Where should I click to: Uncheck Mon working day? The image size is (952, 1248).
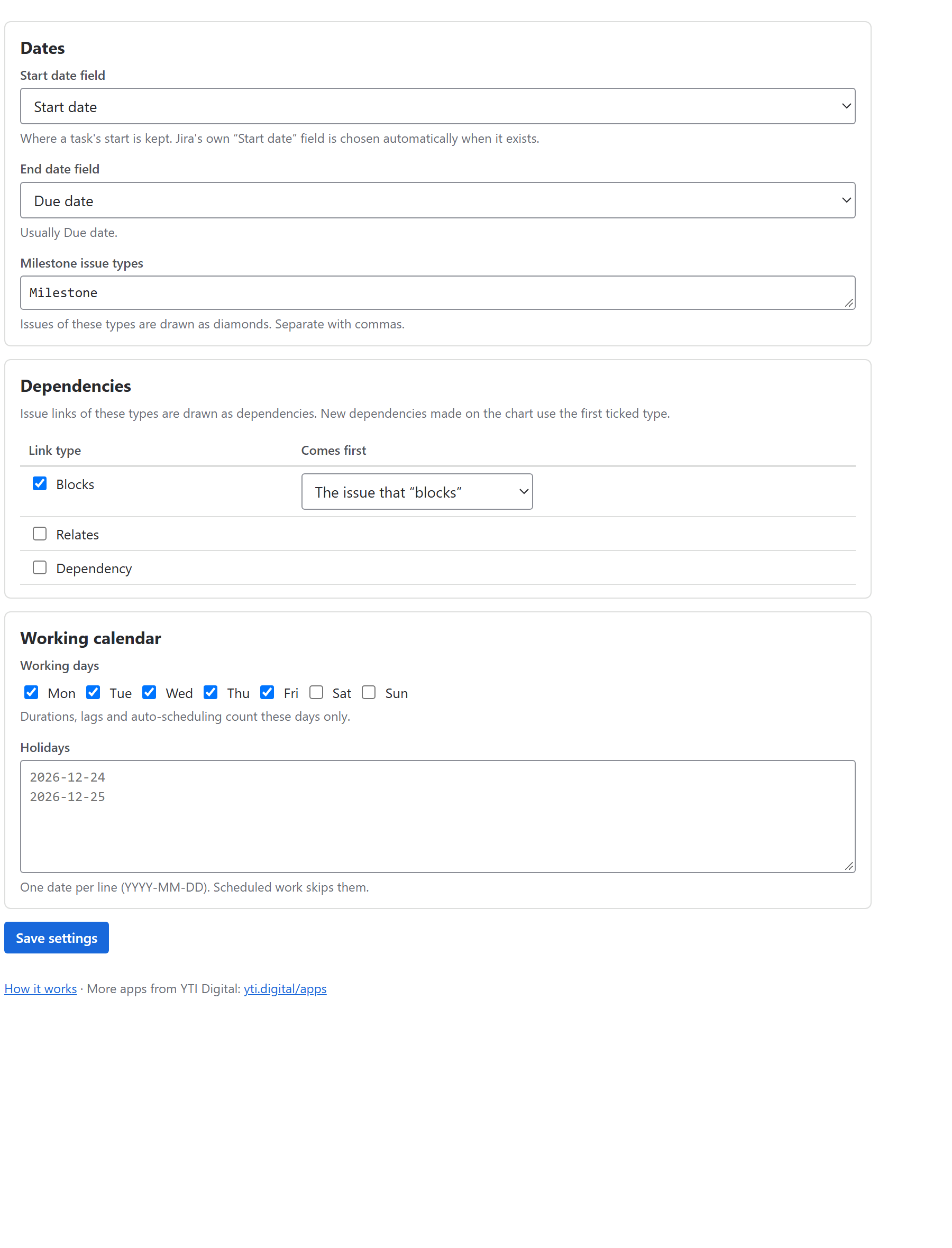pyautogui.click(x=31, y=692)
